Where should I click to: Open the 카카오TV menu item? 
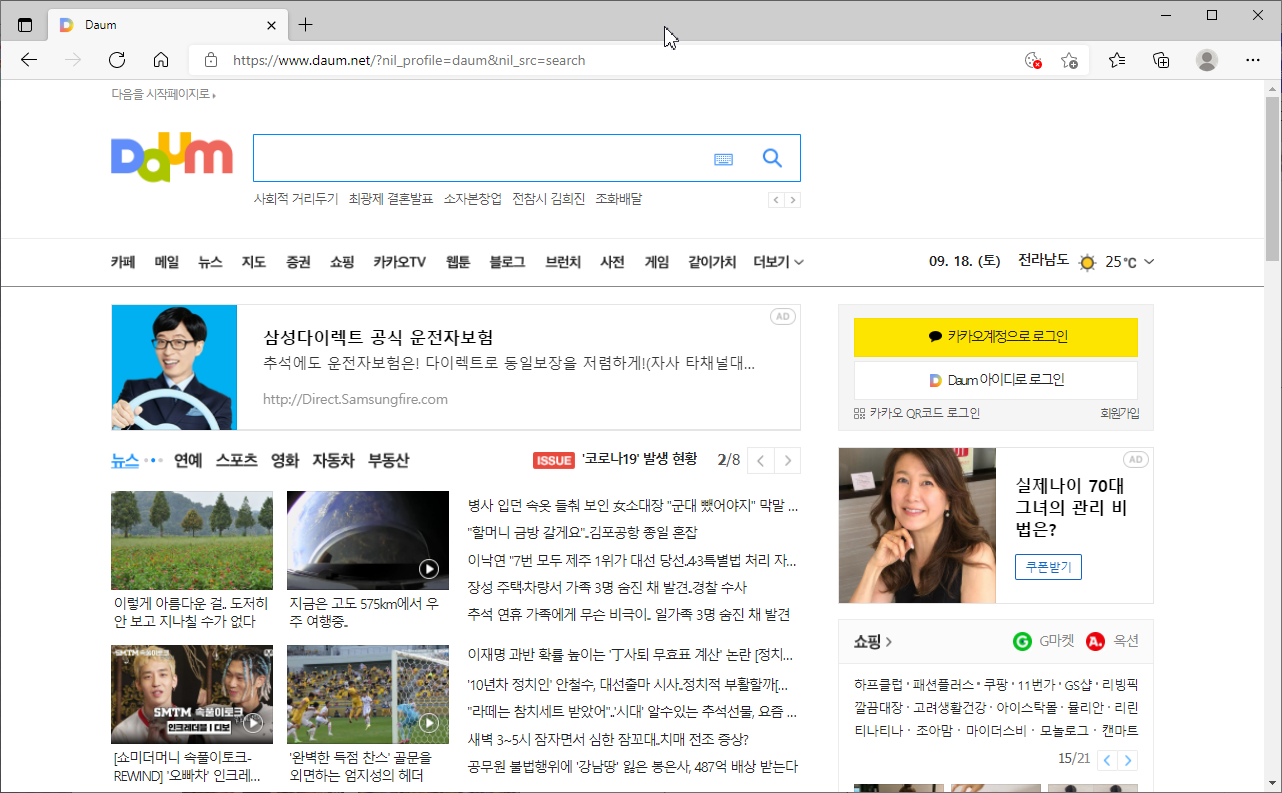pyautogui.click(x=400, y=262)
